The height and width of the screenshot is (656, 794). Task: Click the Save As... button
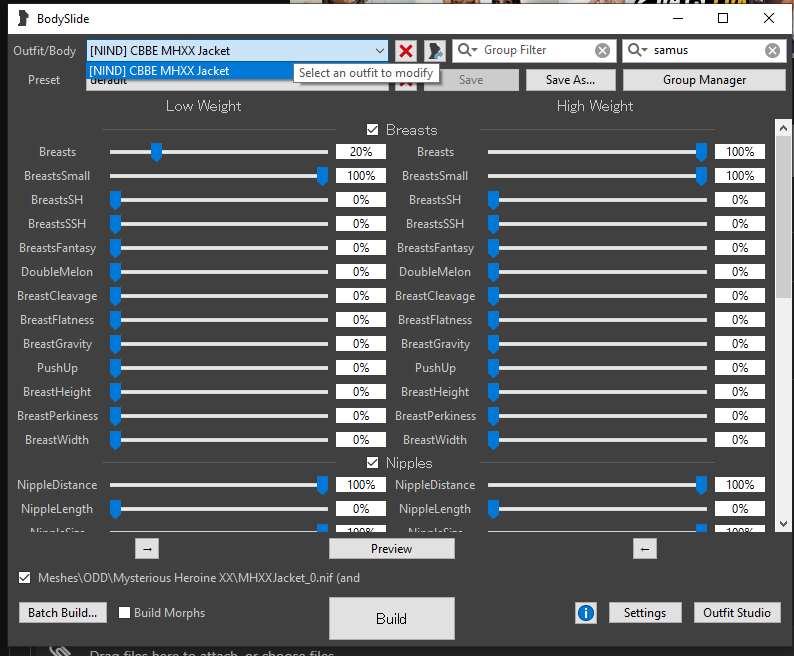[x=571, y=80]
